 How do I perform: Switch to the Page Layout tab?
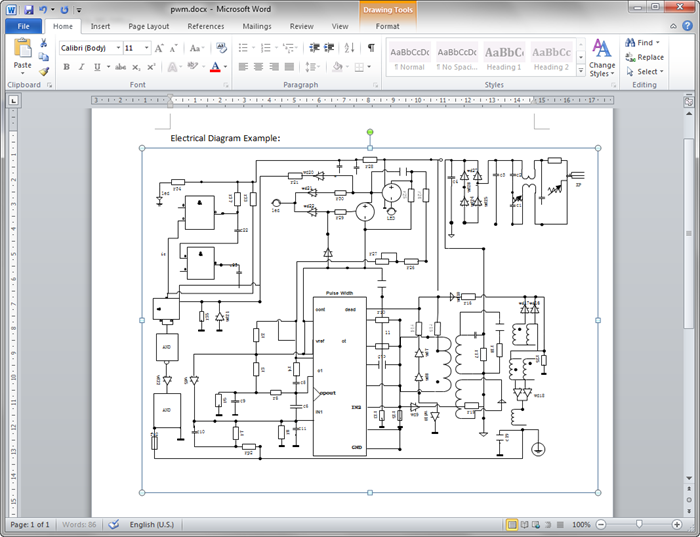pos(148,26)
